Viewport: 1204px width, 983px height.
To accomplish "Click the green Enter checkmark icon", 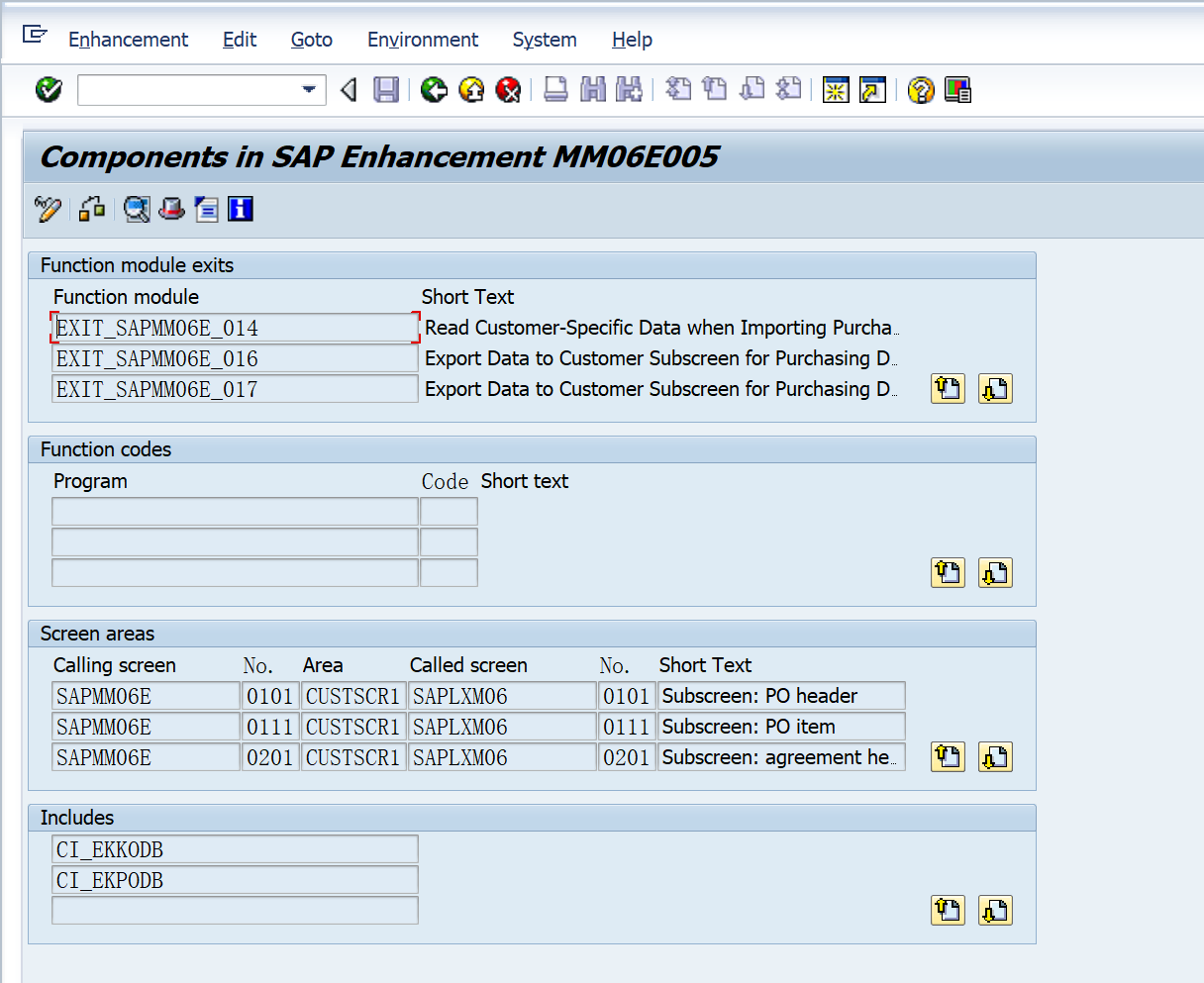I will pyautogui.click(x=49, y=90).
